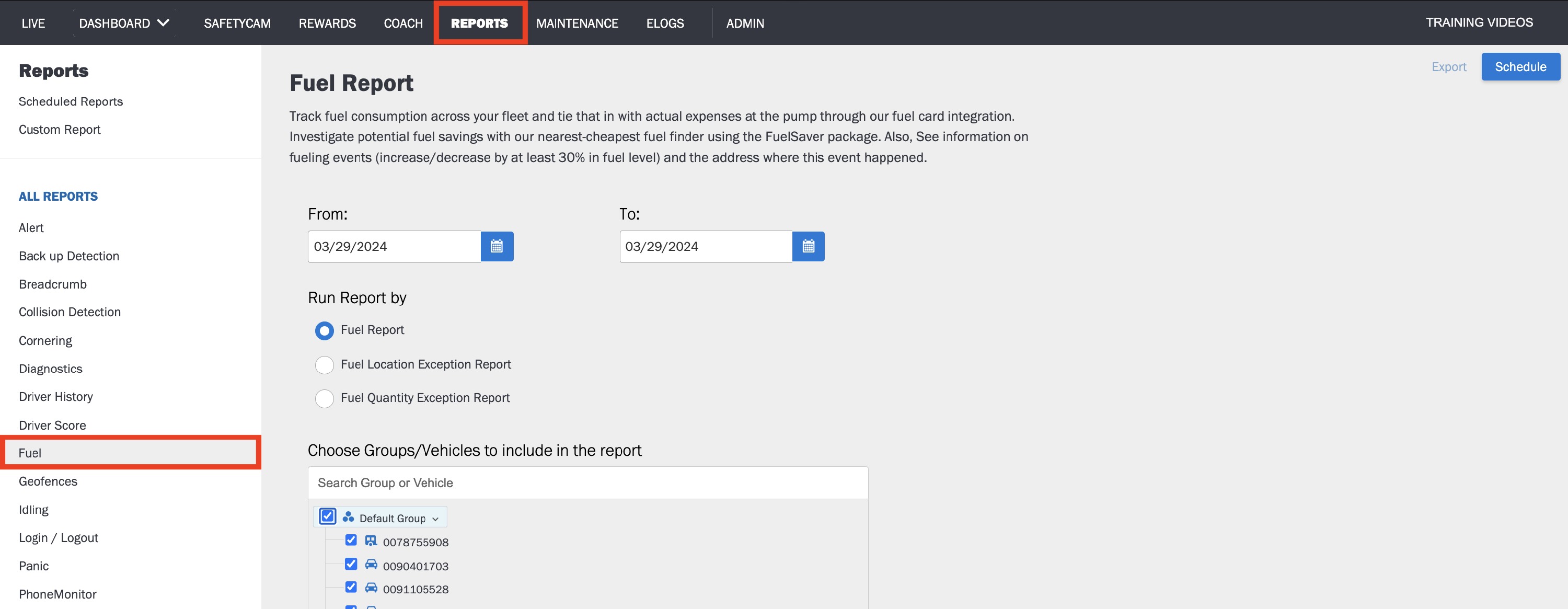Open the From date calendar picker
This screenshot has width=1568, height=609.
[497, 247]
